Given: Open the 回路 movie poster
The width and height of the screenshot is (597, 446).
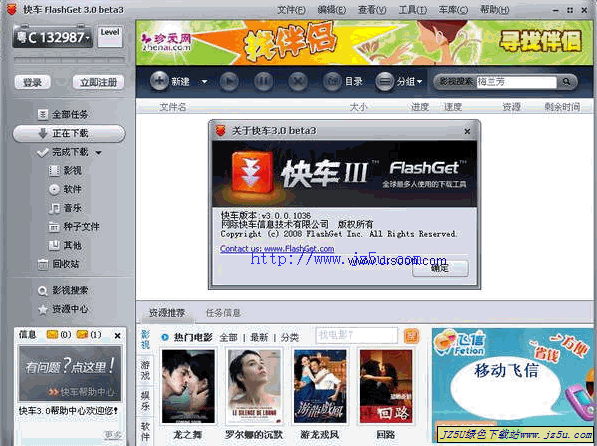Looking at the screenshot, I should point(386,387).
